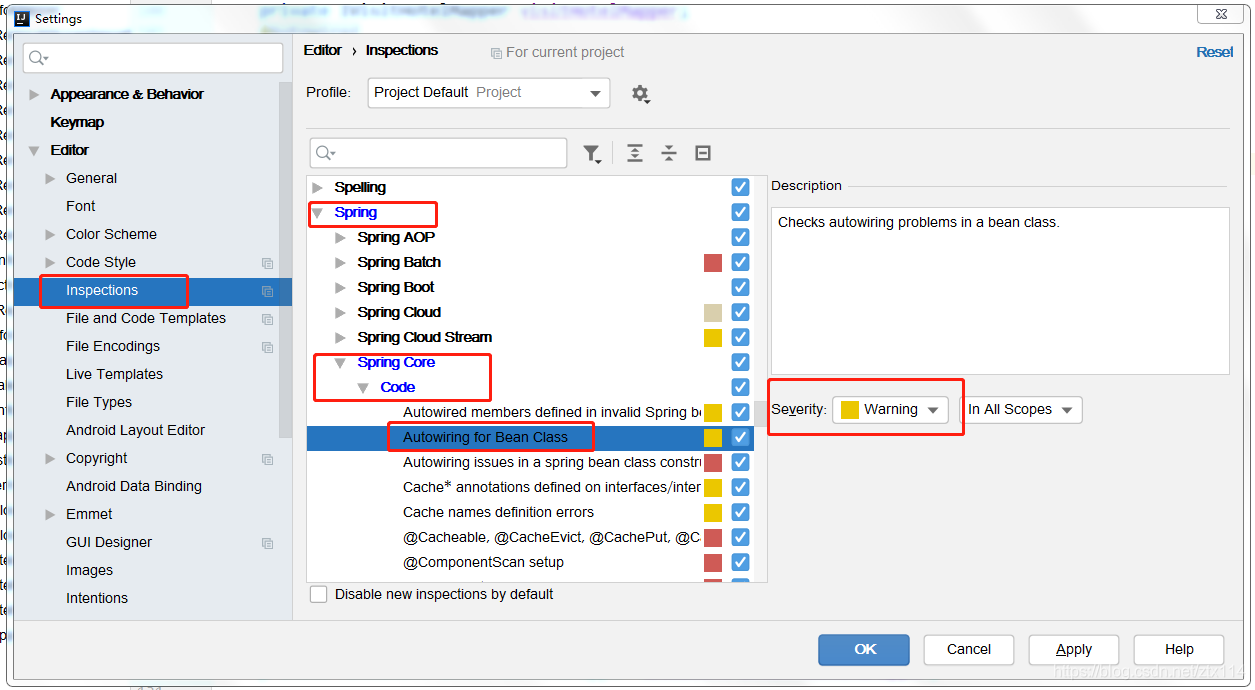
Task: Select File Types settings page
Action: tap(99, 402)
